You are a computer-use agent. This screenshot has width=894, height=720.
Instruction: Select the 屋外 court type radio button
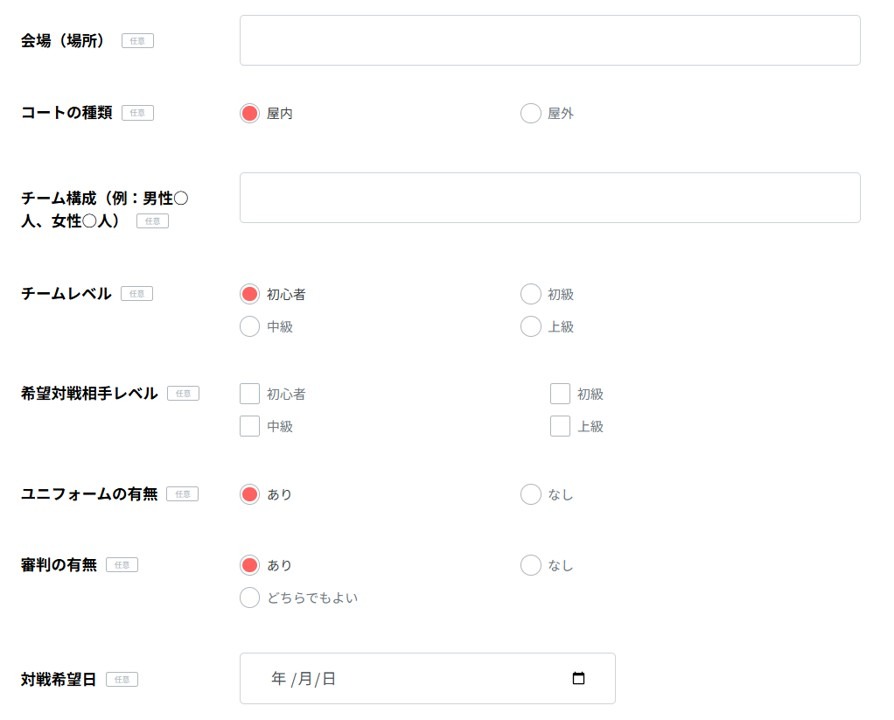coord(530,113)
